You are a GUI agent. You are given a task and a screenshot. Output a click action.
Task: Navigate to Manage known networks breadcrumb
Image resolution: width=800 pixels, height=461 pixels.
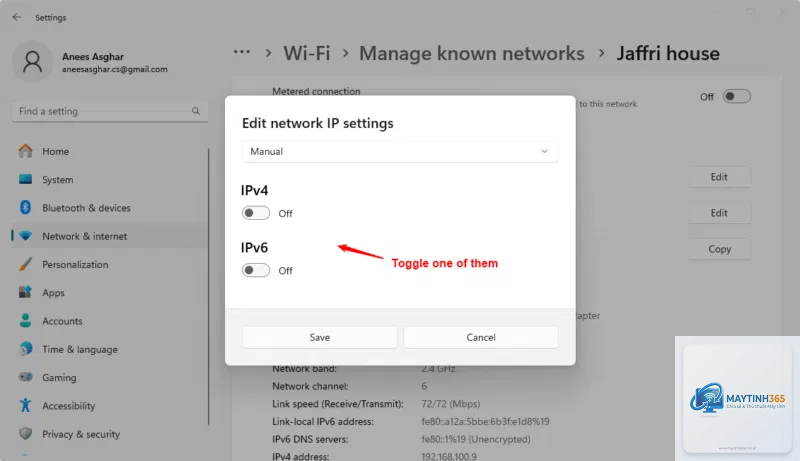(x=471, y=53)
